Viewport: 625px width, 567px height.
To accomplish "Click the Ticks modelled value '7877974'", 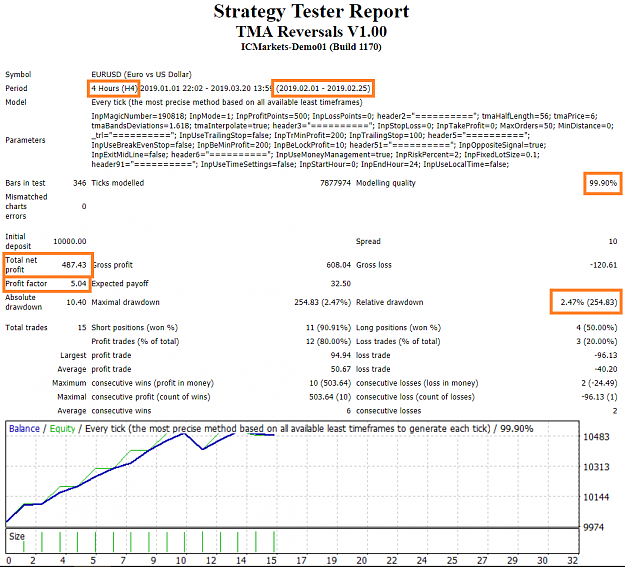I will 335,183.
